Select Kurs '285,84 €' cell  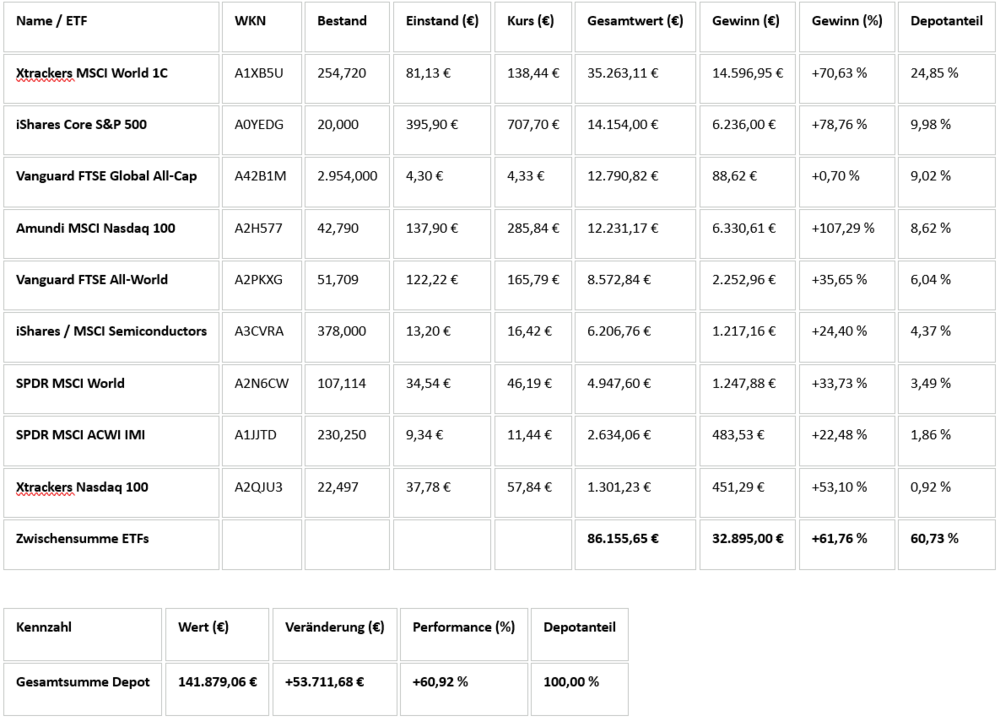[533, 235]
